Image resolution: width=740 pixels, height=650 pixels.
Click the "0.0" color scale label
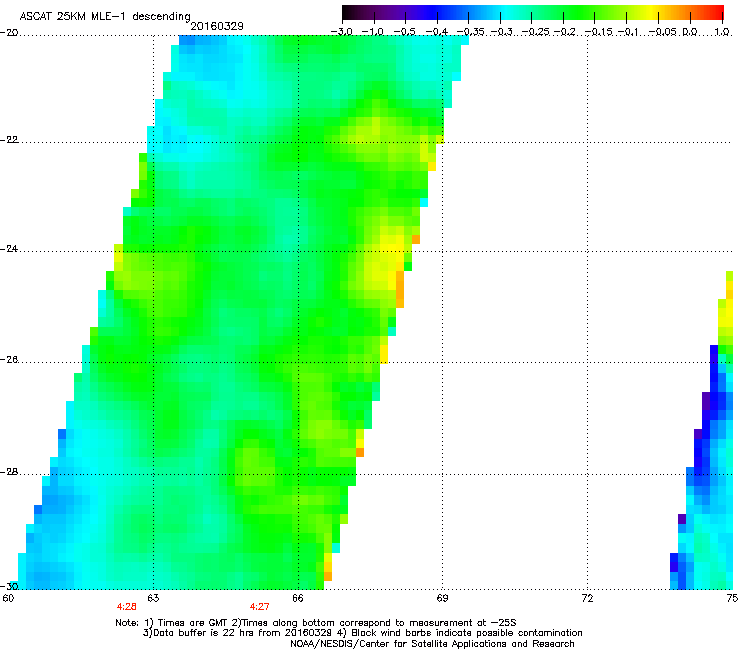(x=690, y=32)
